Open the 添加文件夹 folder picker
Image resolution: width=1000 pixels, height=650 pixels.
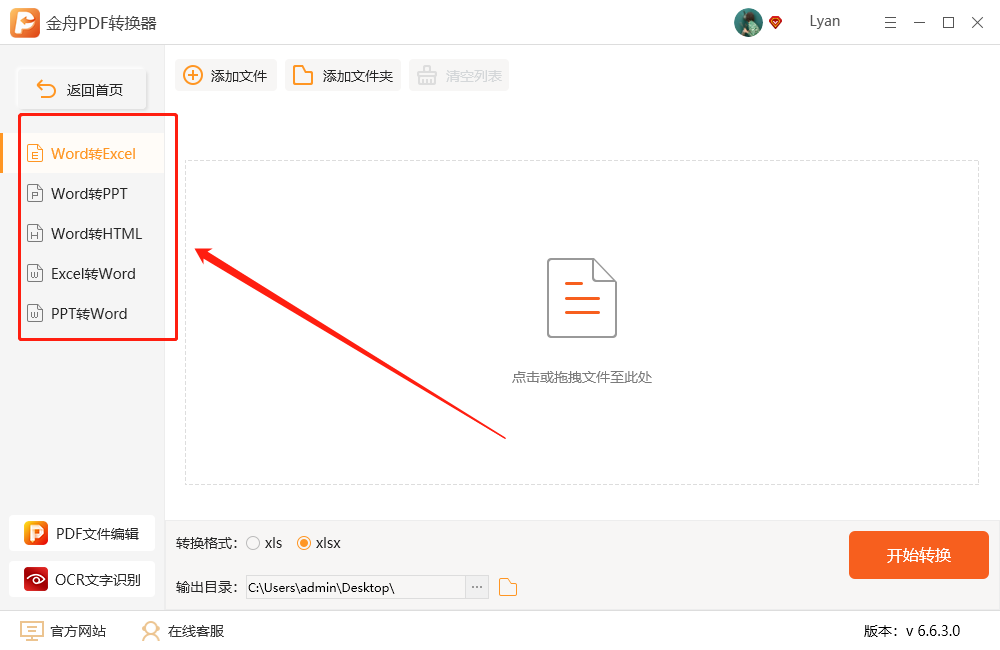[342, 74]
